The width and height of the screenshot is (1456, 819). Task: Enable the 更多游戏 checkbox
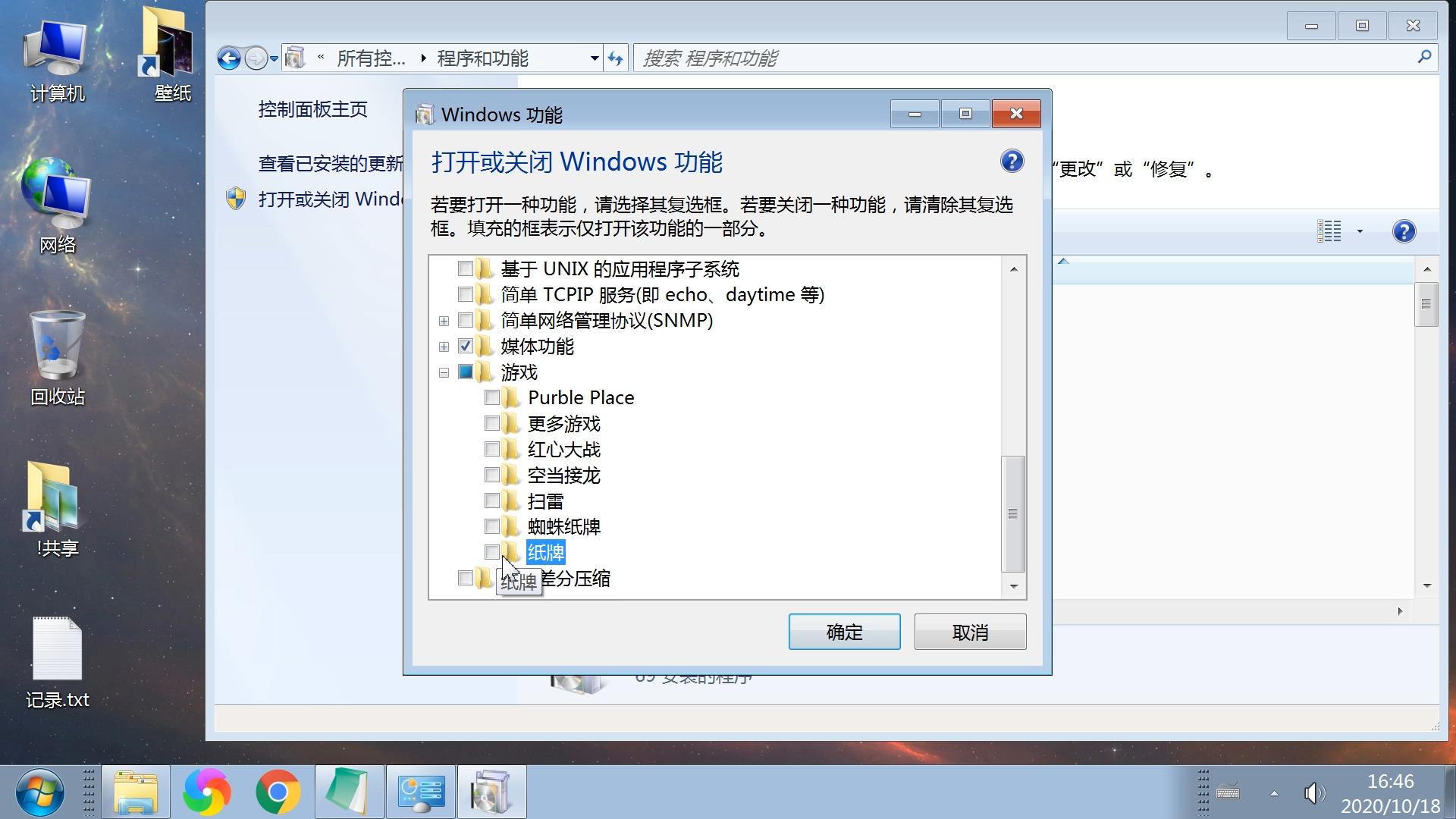tap(491, 423)
